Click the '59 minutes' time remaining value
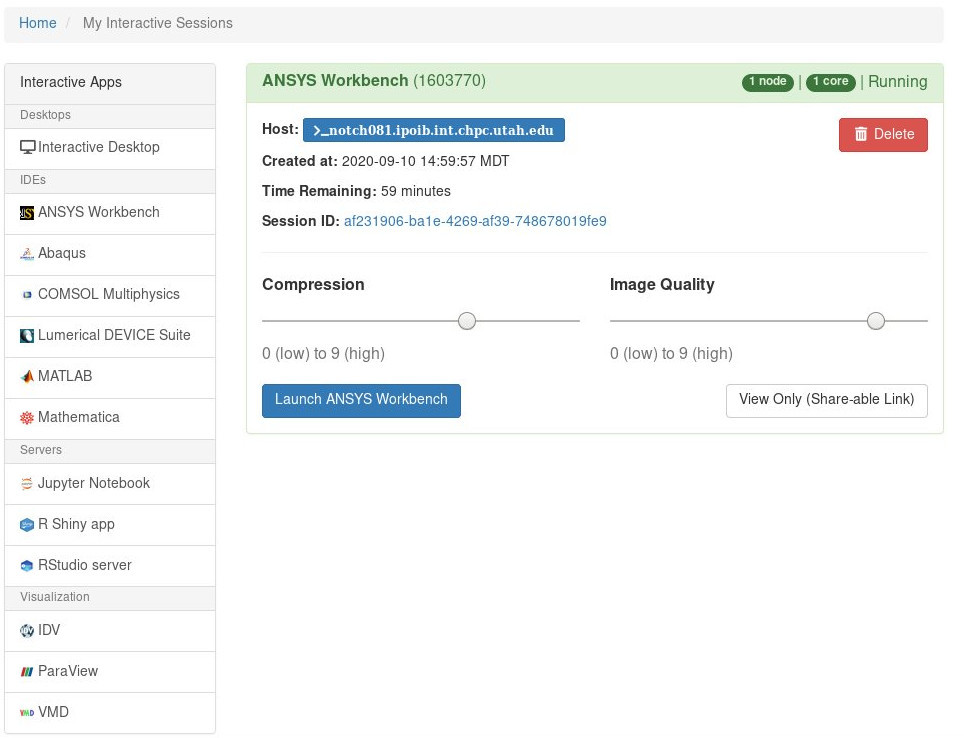964x738 pixels. click(x=416, y=191)
